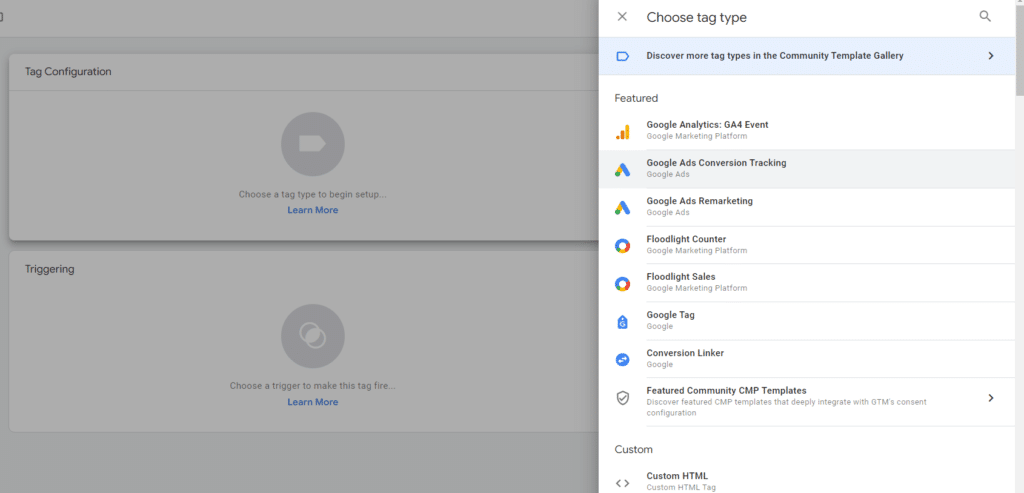The image size is (1024, 493).
Task: Click the Google Marketing Platform subtitle under GA4 Event
Action: (697, 136)
